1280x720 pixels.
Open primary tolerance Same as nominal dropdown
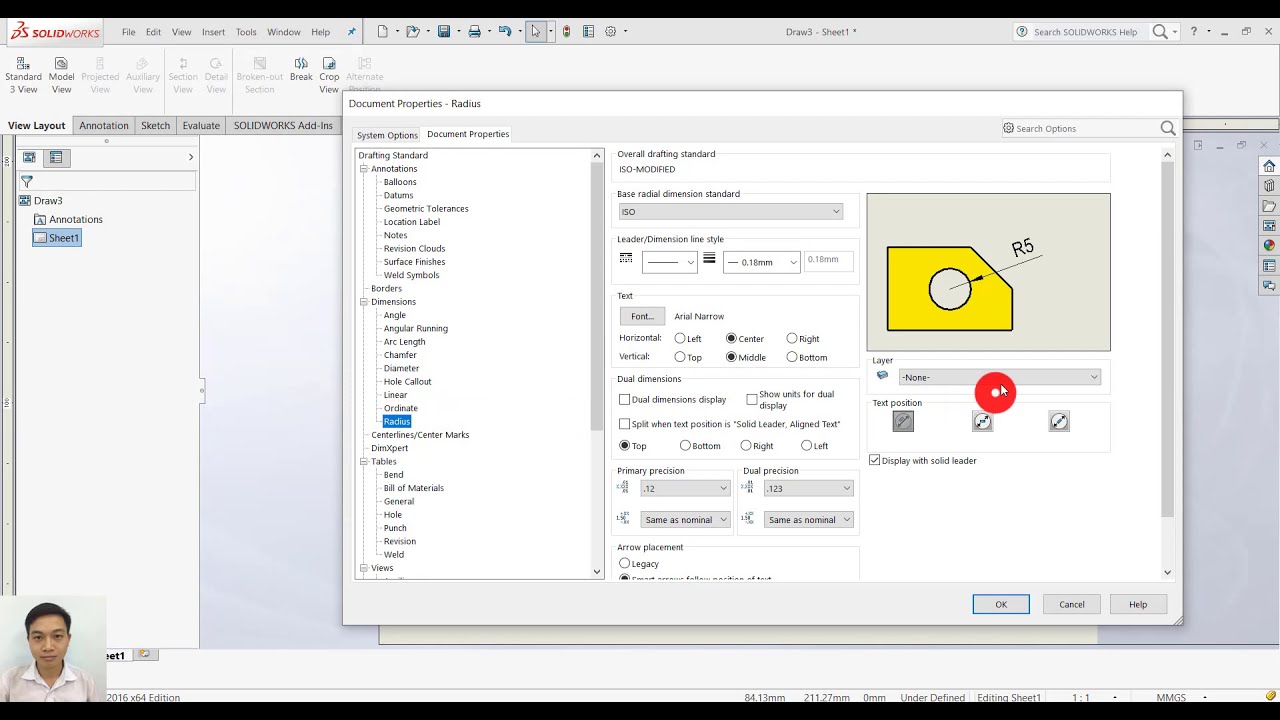click(685, 520)
